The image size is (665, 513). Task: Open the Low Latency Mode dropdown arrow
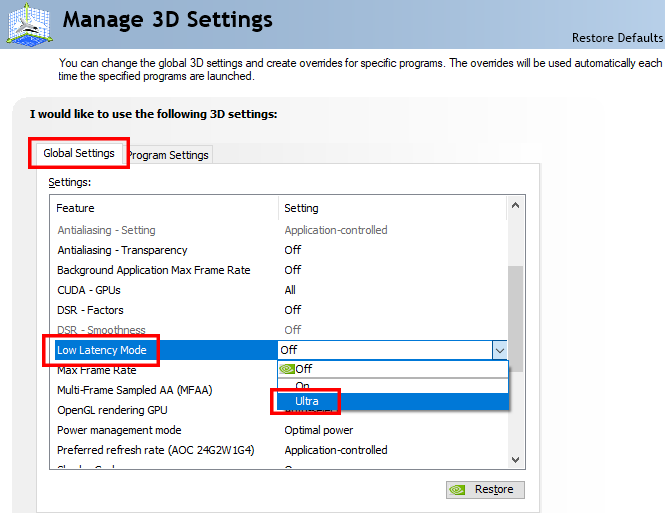tap(499, 350)
